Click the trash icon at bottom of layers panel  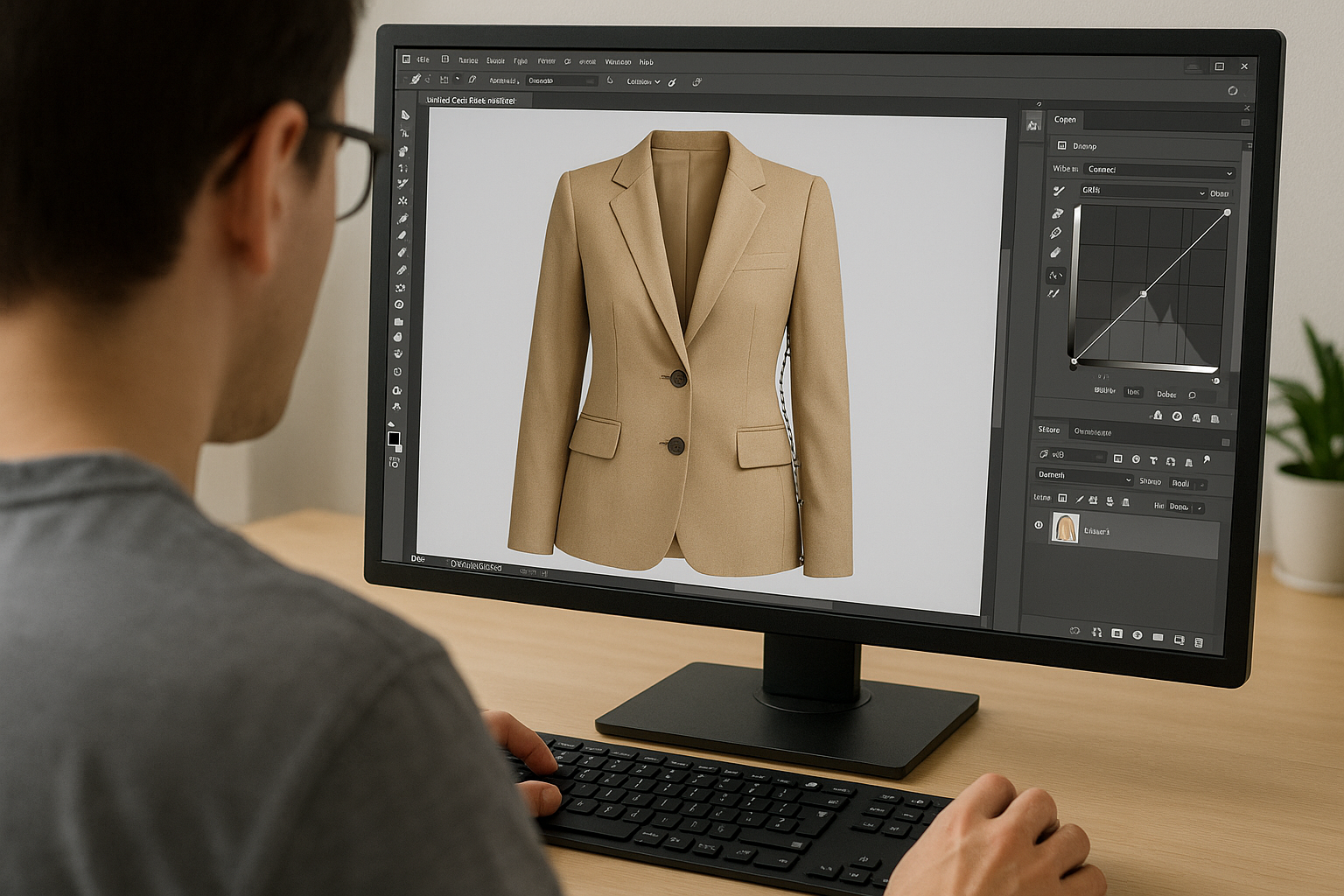(1198, 642)
